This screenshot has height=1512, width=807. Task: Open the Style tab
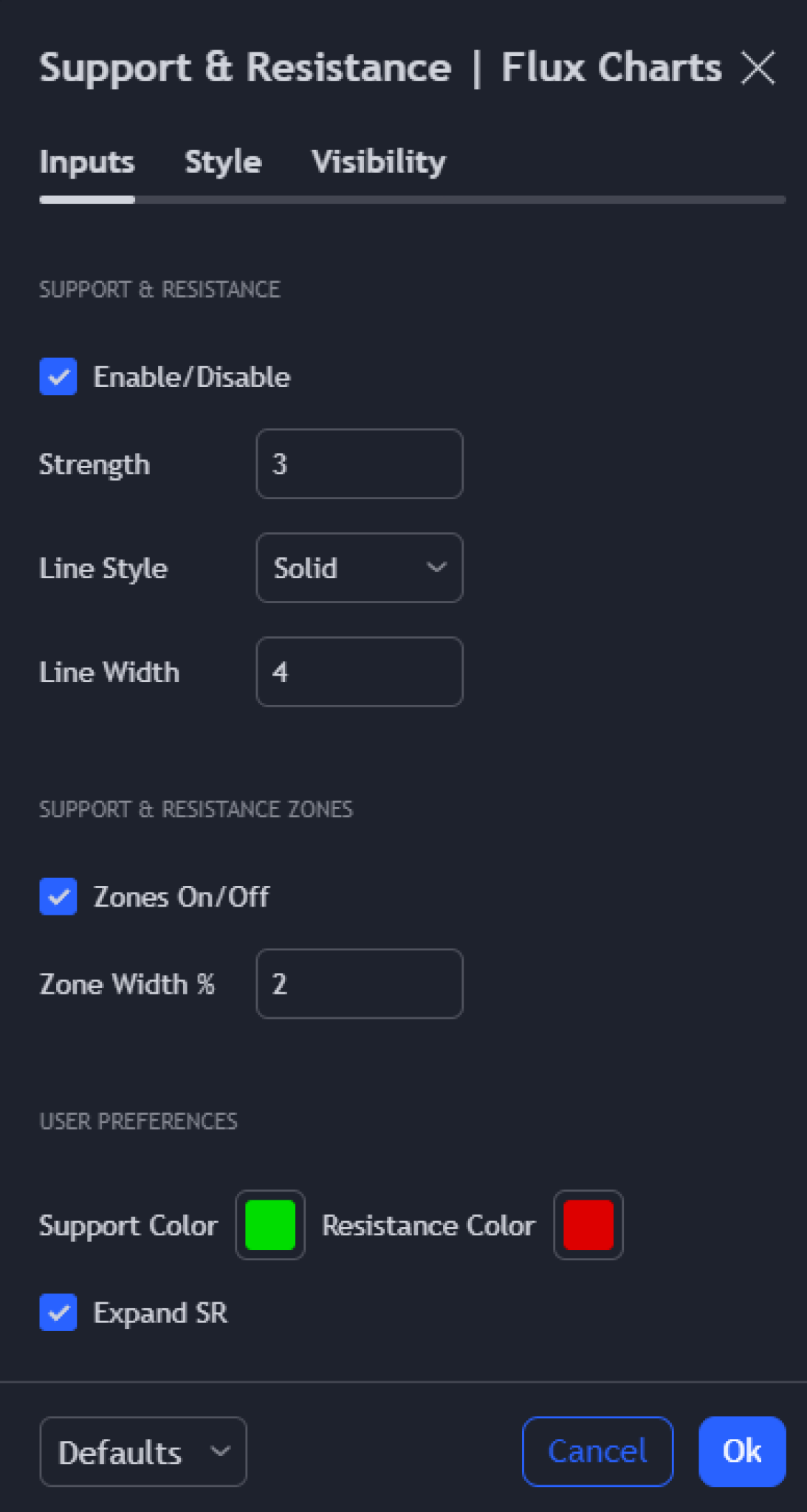223,162
